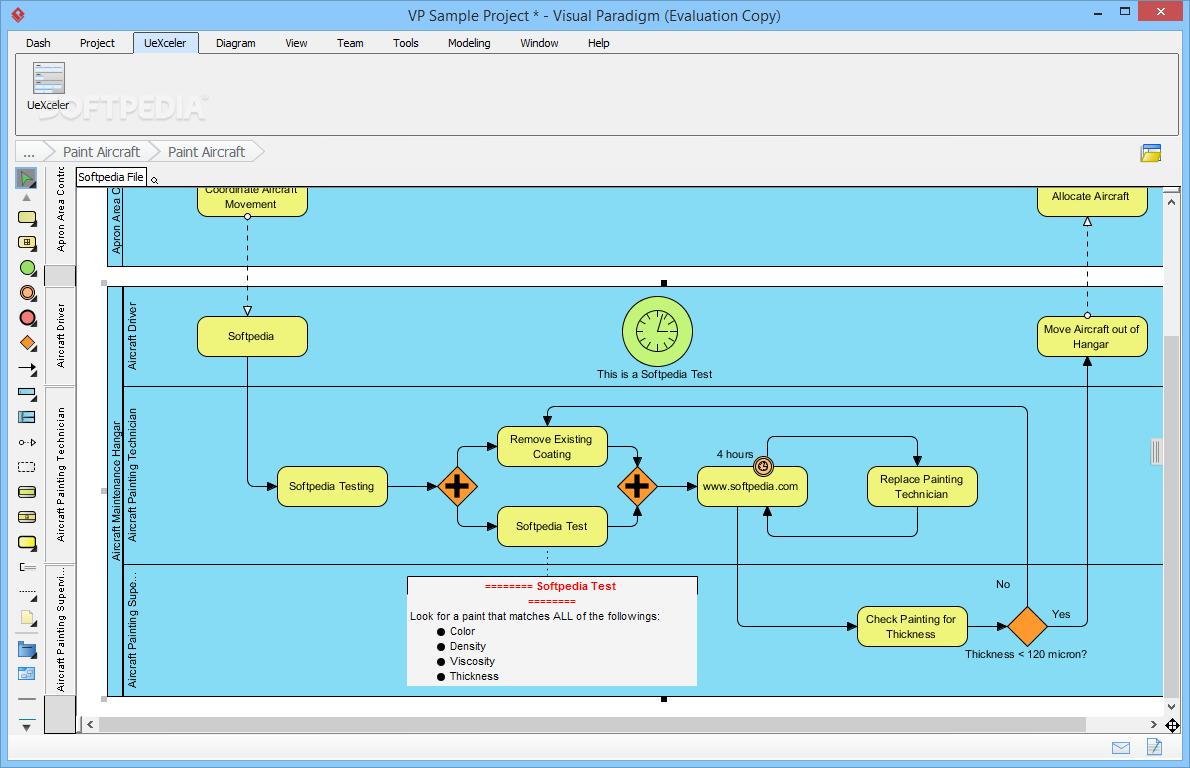1190x768 pixels.
Task: Click the diagram pan crosshair icon
Action: click(x=1172, y=726)
